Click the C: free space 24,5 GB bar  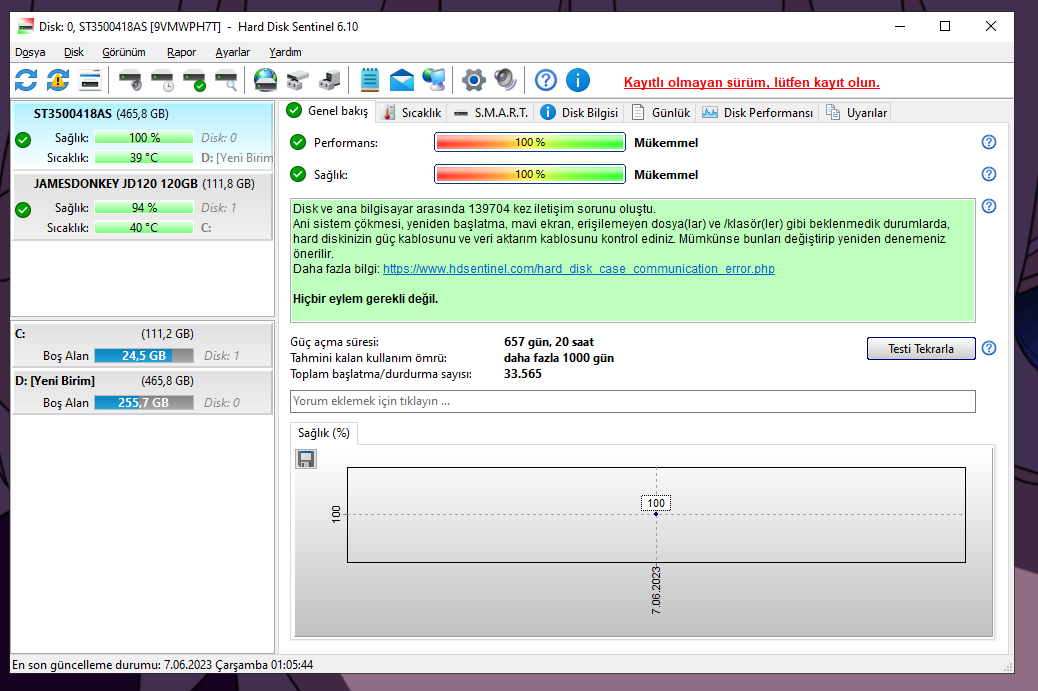point(144,355)
